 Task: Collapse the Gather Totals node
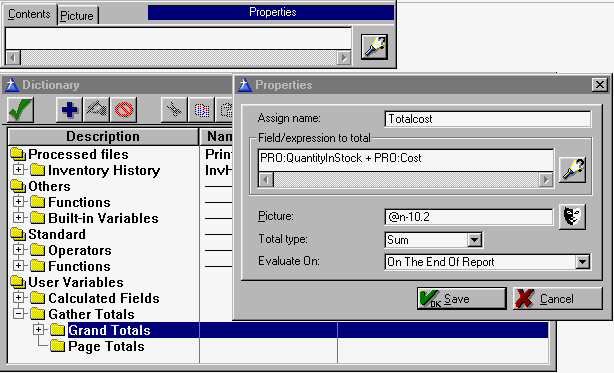pos(18,314)
